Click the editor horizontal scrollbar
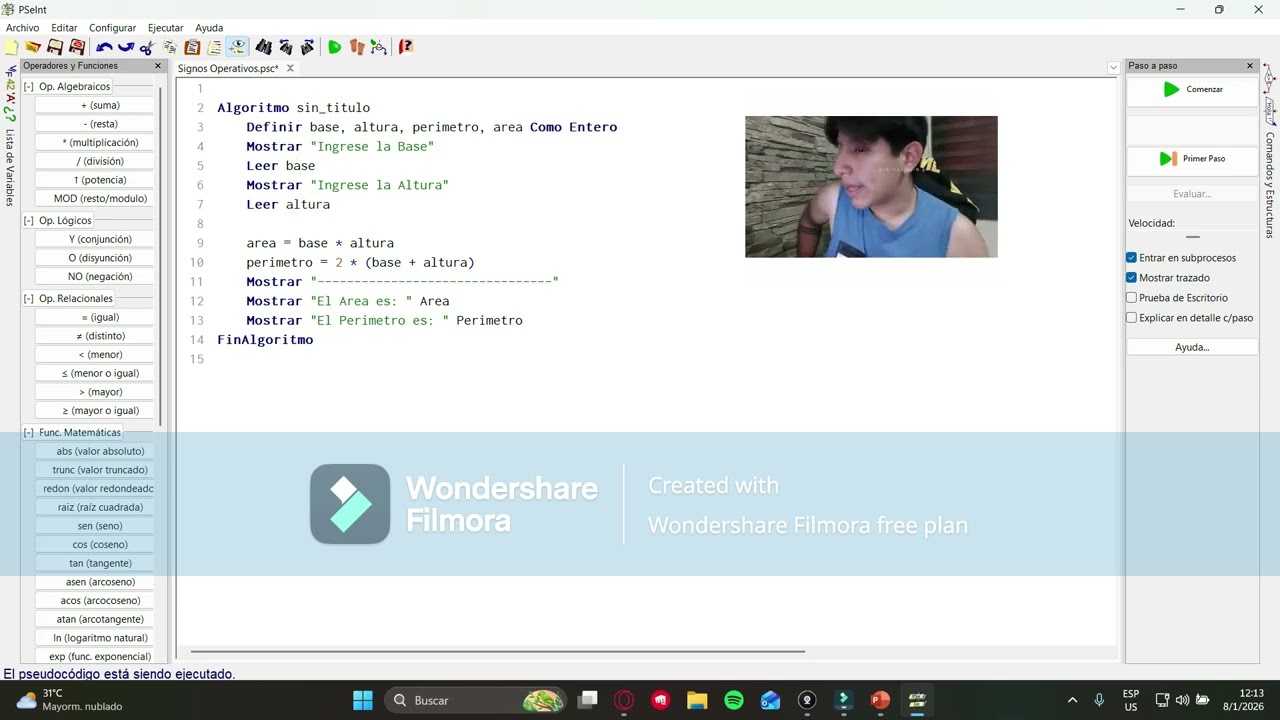 [497, 652]
